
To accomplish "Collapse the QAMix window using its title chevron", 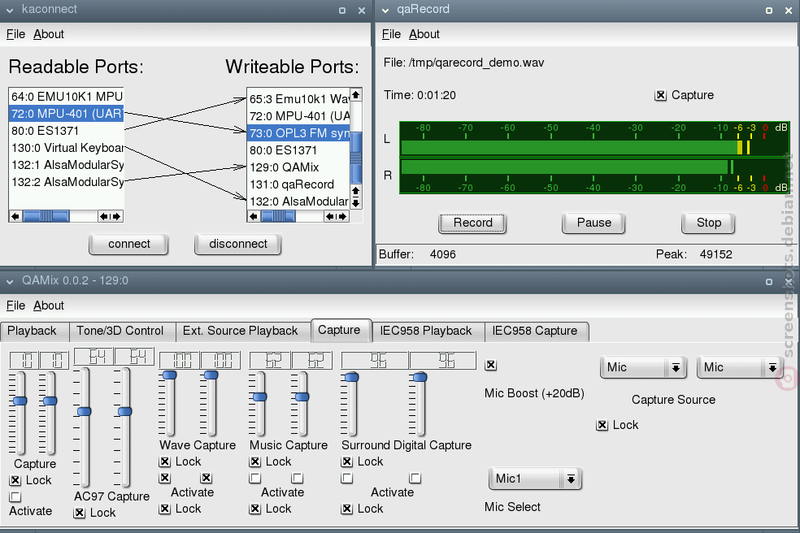I will click(x=10, y=282).
